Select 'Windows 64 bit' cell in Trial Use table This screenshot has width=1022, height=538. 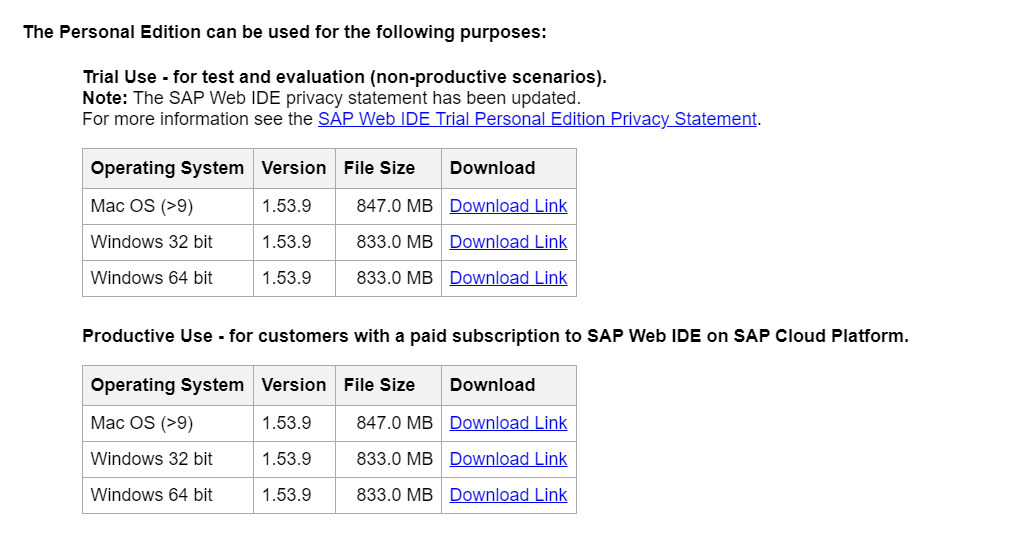(x=168, y=278)
